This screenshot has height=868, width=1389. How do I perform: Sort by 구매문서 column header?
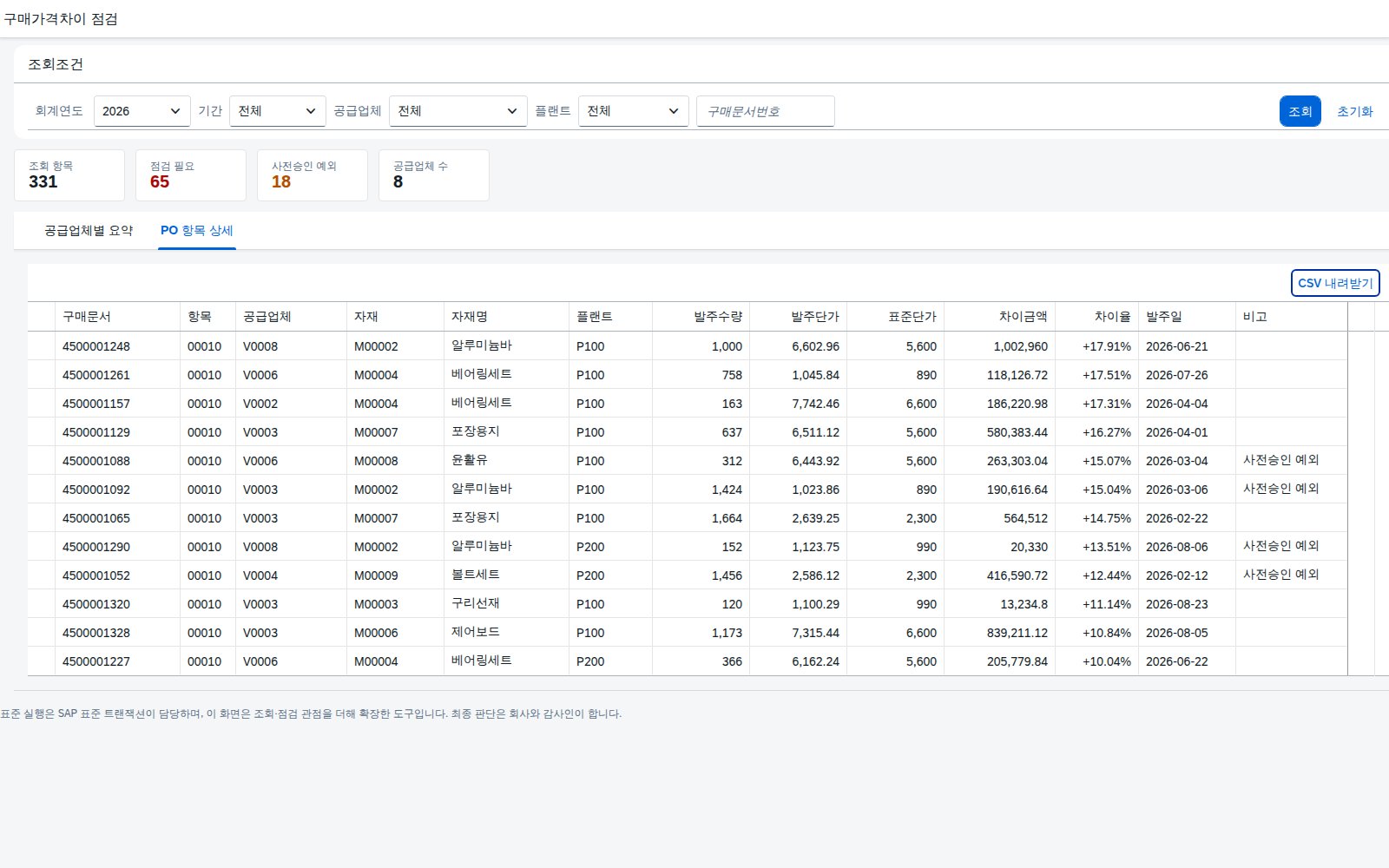tap(117, 317)
